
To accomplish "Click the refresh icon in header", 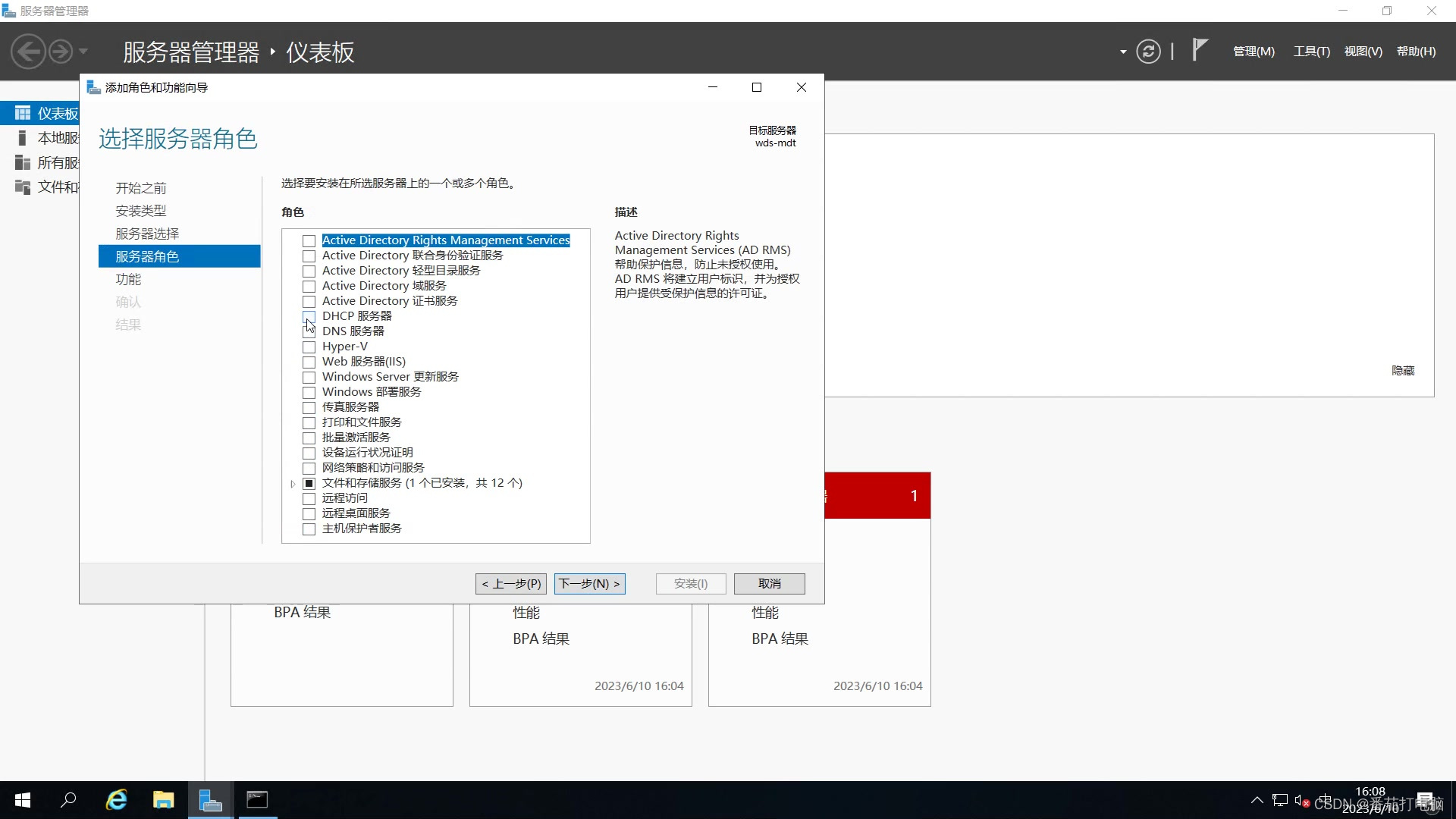I will point(1148,52).
